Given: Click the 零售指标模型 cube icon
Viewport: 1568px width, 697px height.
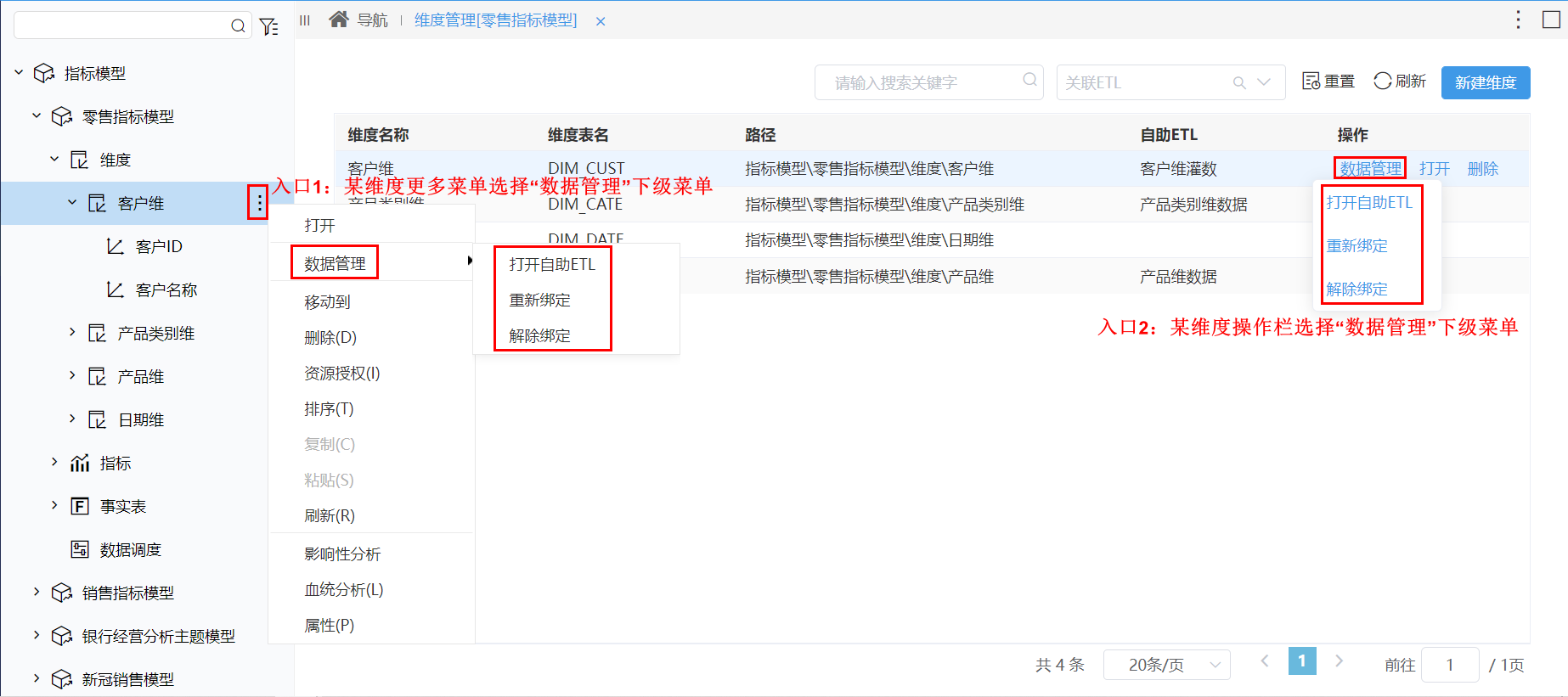Looking at the screenshot, I should [x=62, y=117].
